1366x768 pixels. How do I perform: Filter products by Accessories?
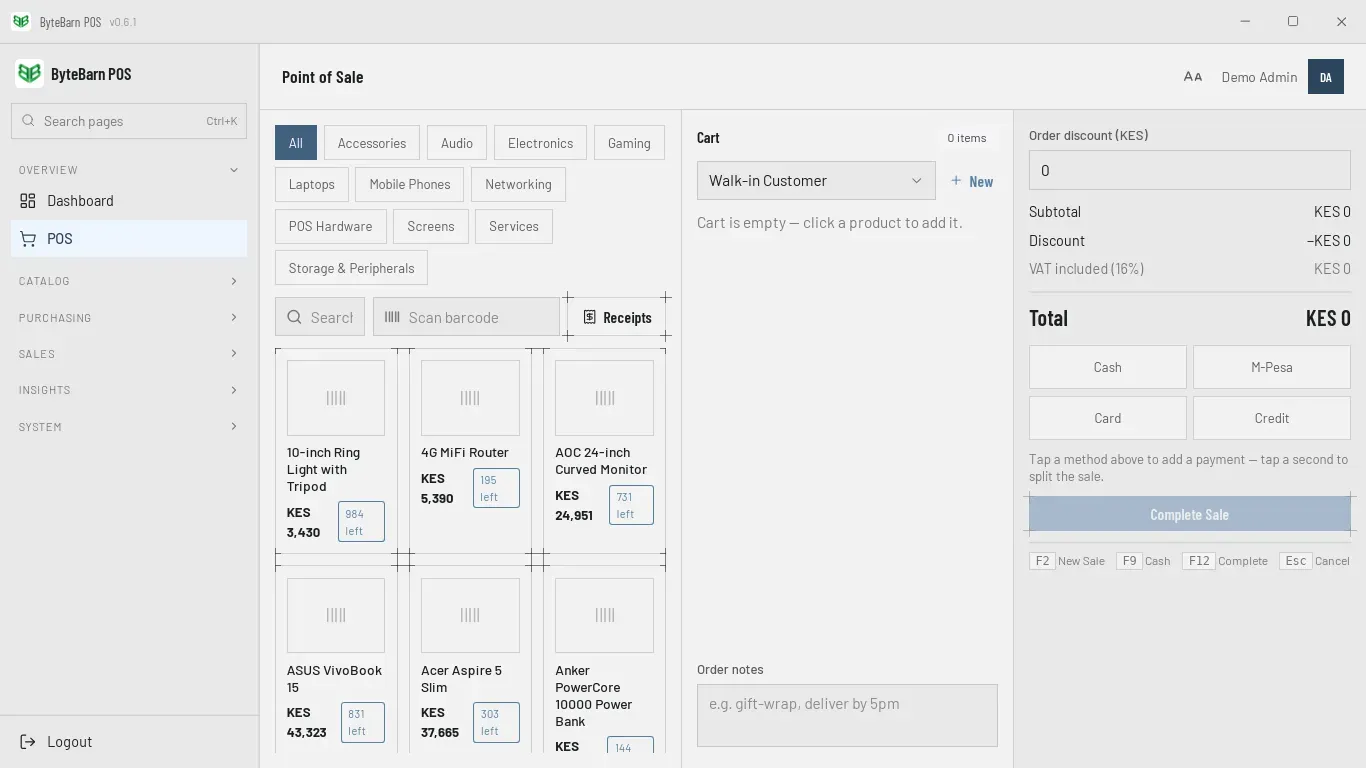click(372, 143)
